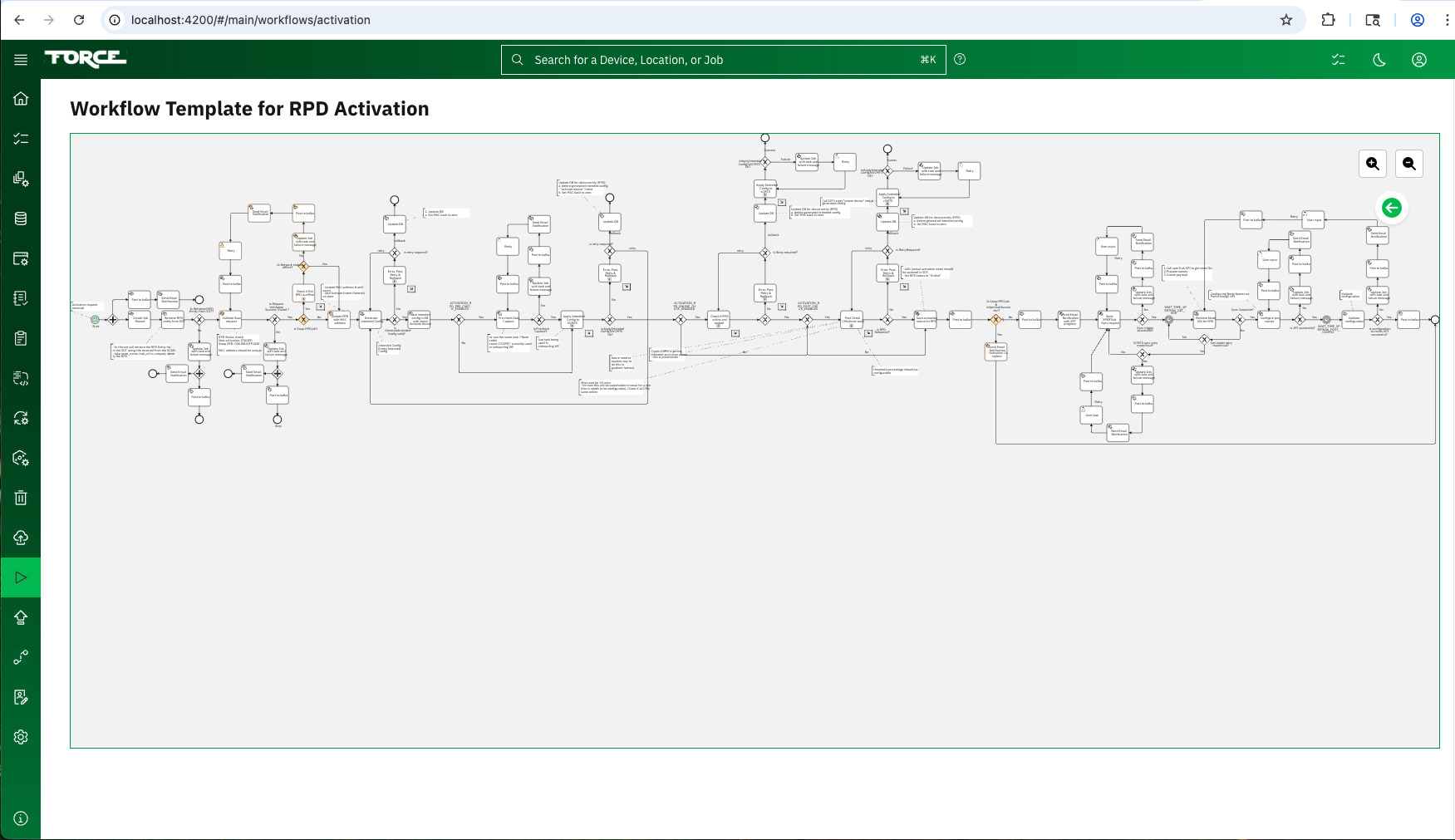1455x840 pixels.
Task: Zoom into the workflow with the zoom-in control
Action: [1373, 164]
